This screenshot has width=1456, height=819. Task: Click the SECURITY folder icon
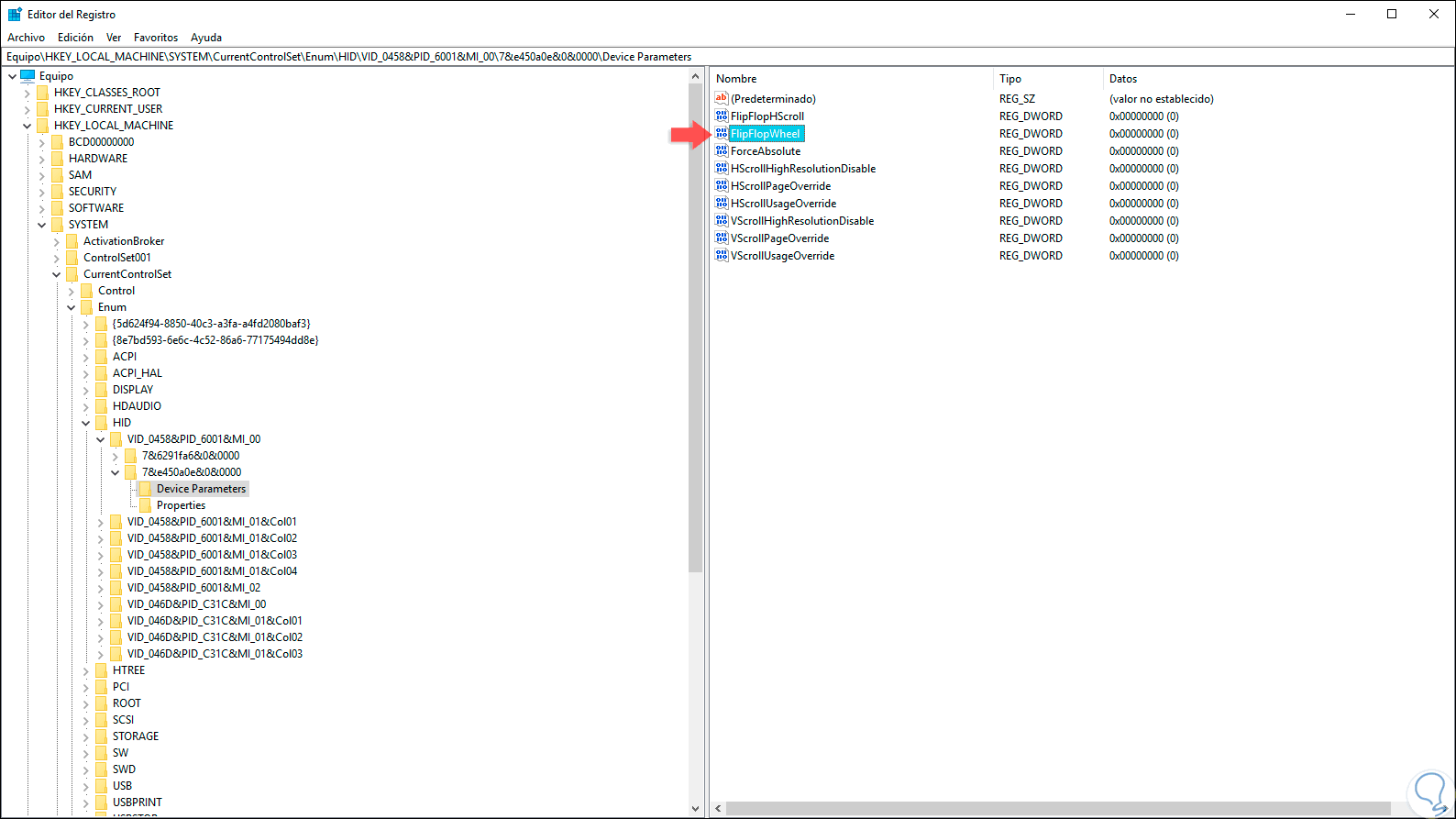click(x=57, y=192)
